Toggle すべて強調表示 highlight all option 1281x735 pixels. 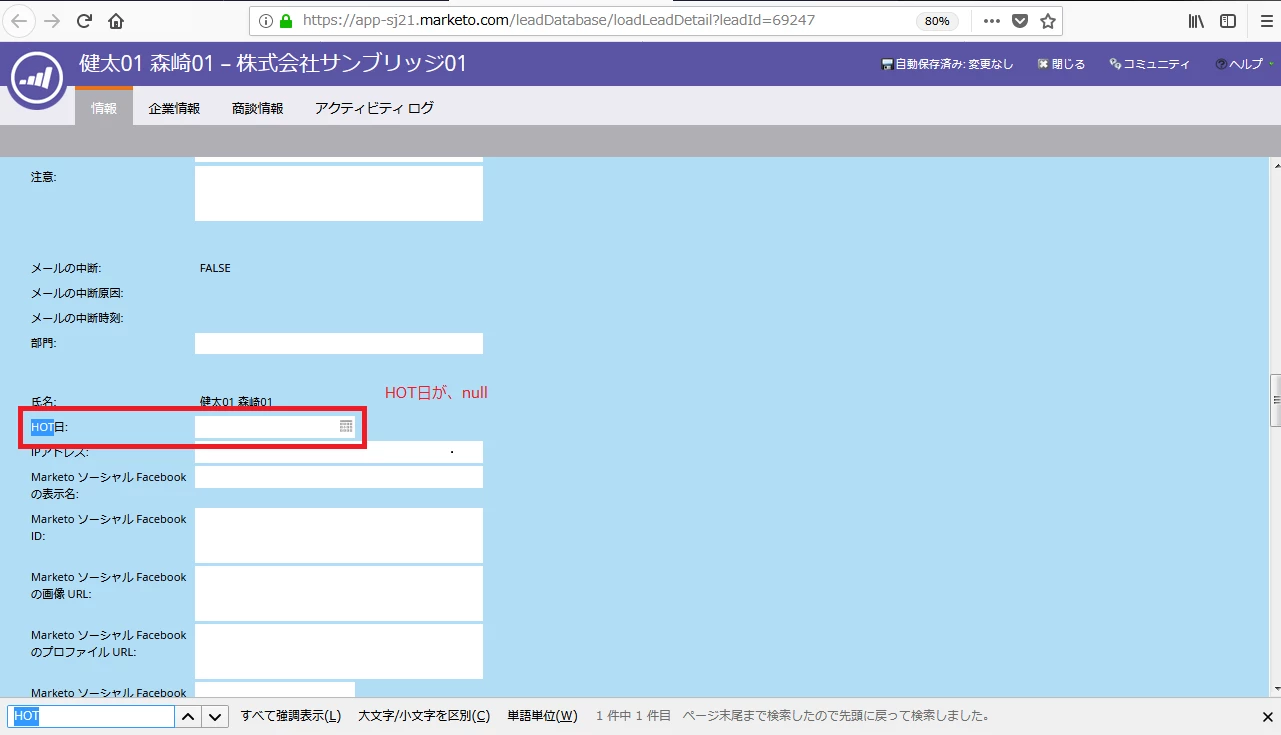pos(291,716)
